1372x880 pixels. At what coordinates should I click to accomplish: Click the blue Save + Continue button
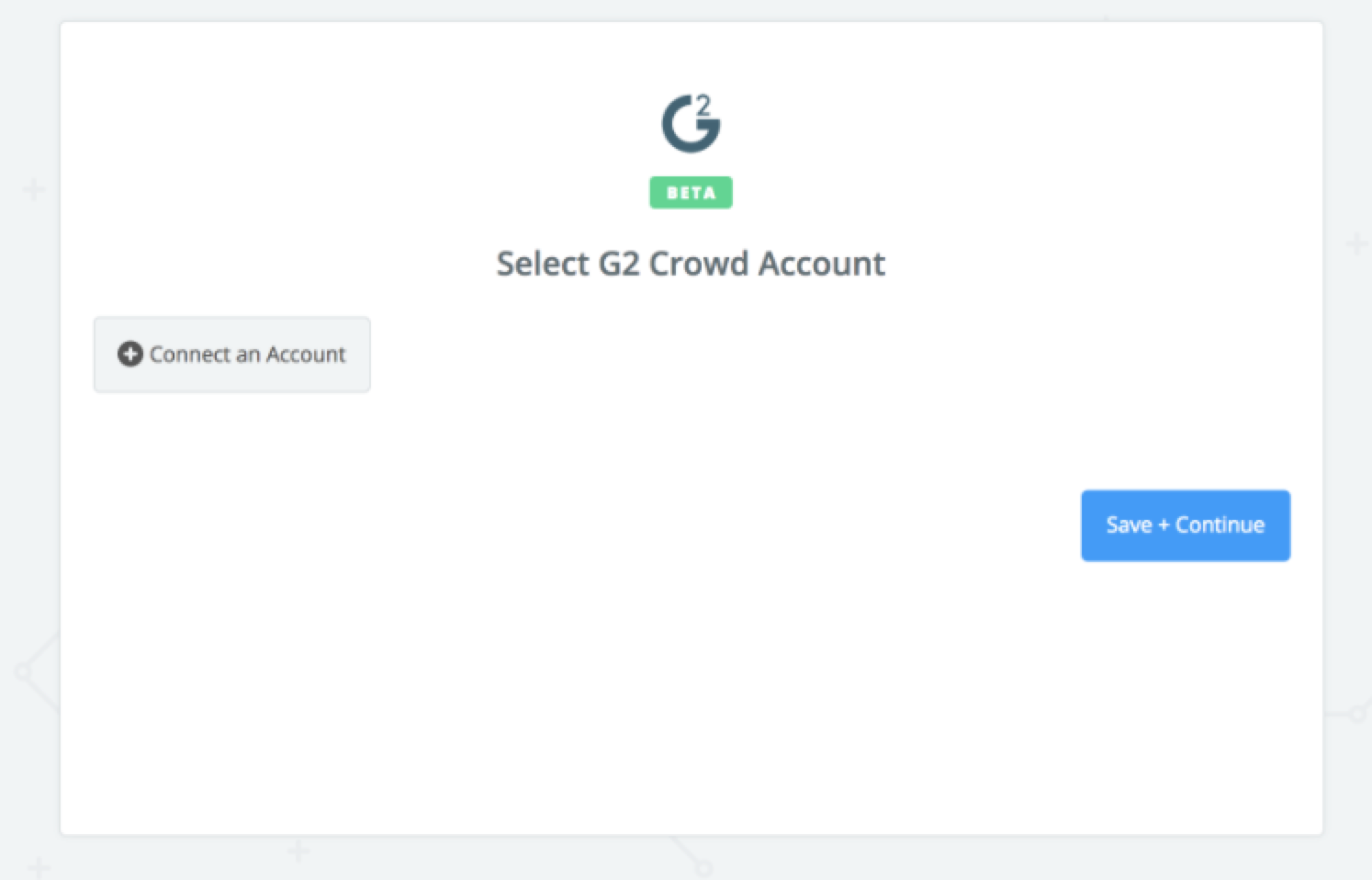pos(1186,525)
